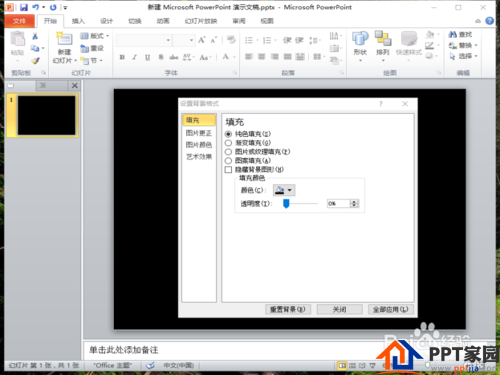Decrease paragraph indent level
Screen dimensions: 500x375
click(287, 40)
